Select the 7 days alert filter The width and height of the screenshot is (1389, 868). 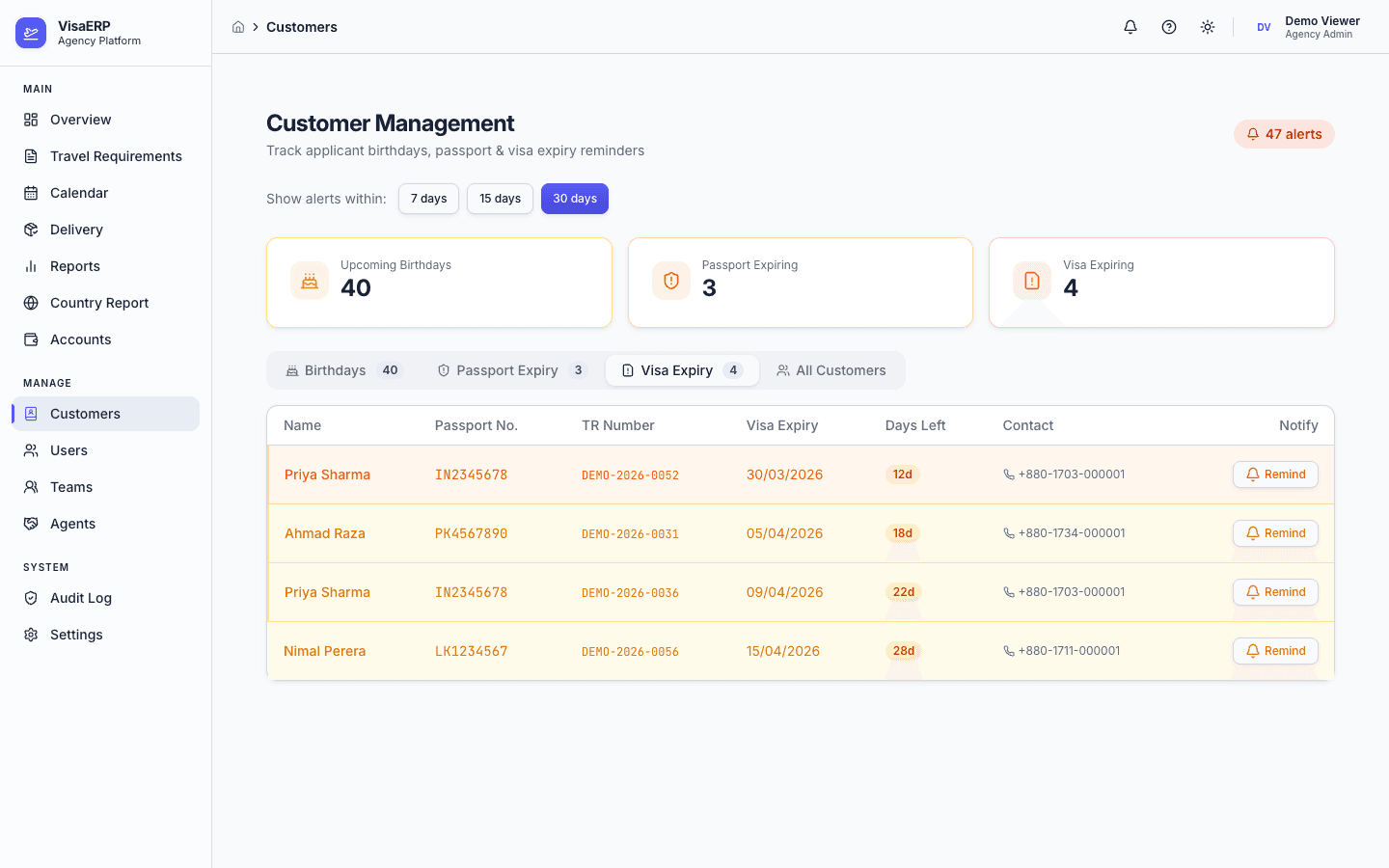point(428,199)
